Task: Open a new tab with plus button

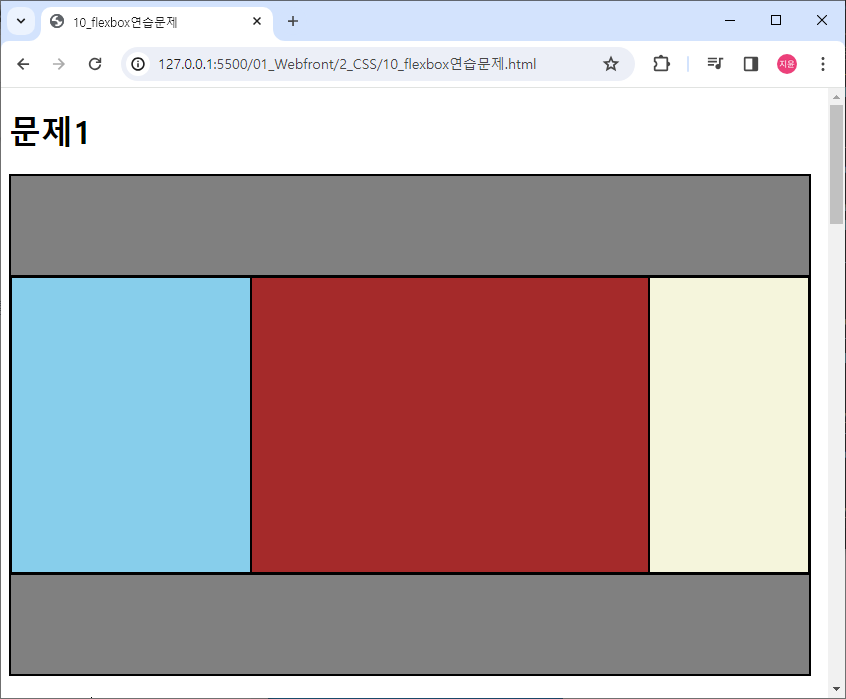Action: click(x=292, y=22)
